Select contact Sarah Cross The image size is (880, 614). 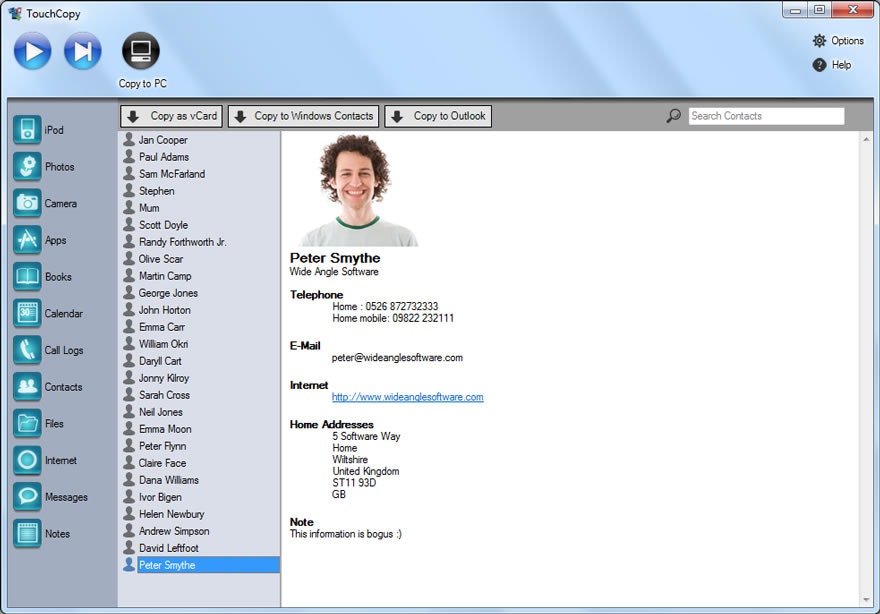pos(164,395)
